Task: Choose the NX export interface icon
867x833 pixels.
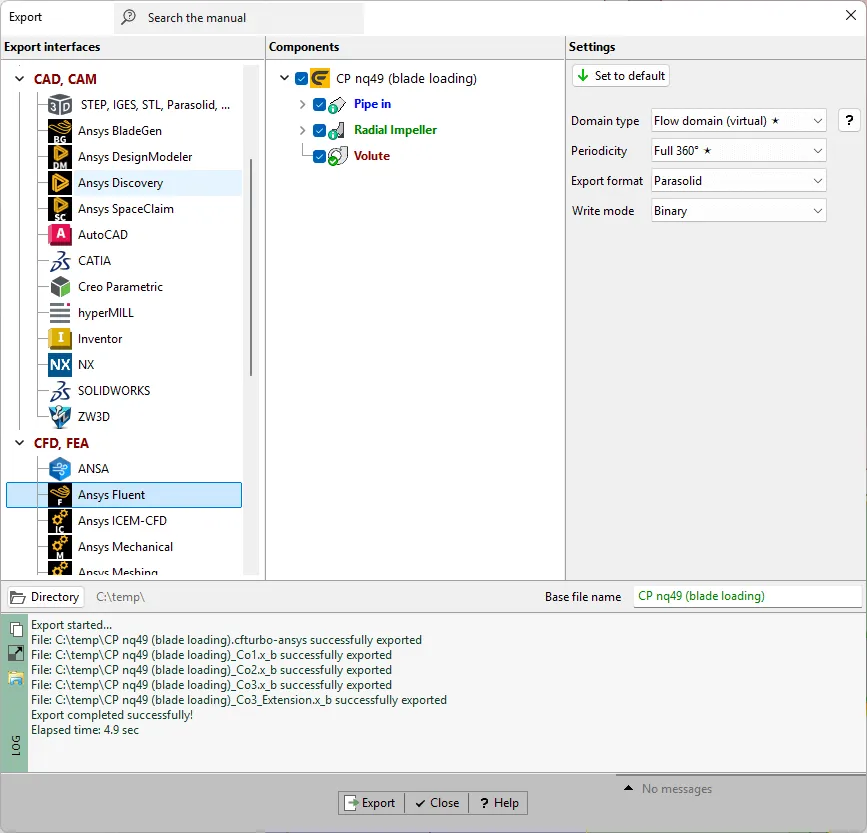Action: pos(60,365)
